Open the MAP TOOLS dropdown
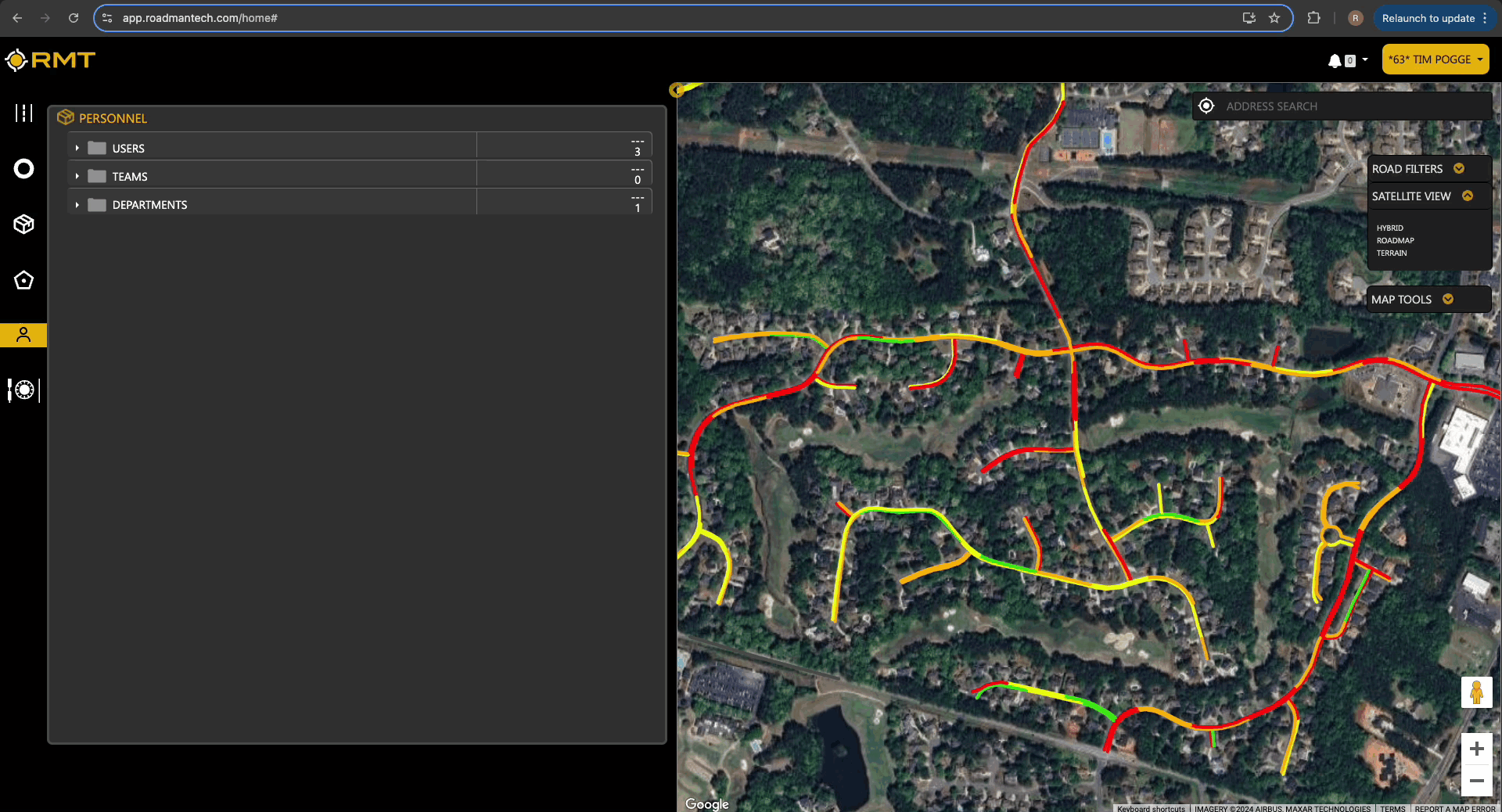The width and height of the screenshot is (1502, 812). point(1447,299)
